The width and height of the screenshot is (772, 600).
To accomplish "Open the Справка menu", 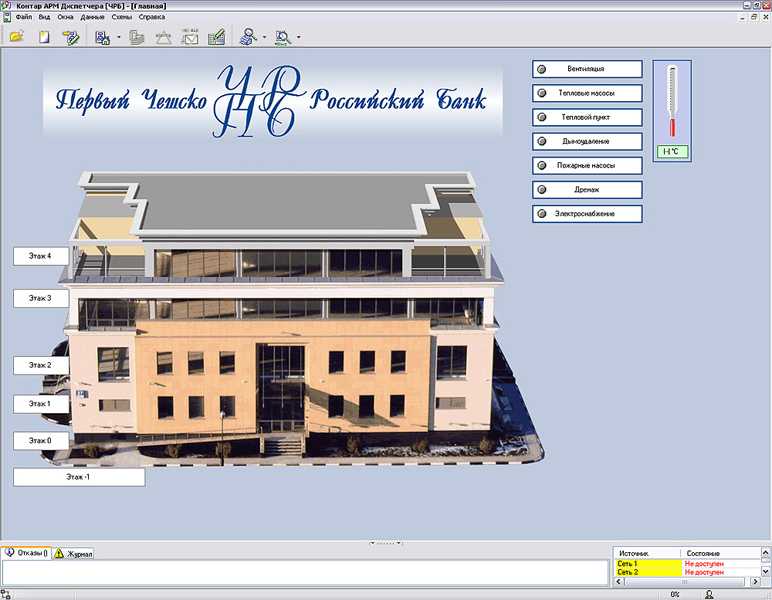I will [x=152, y=17].
